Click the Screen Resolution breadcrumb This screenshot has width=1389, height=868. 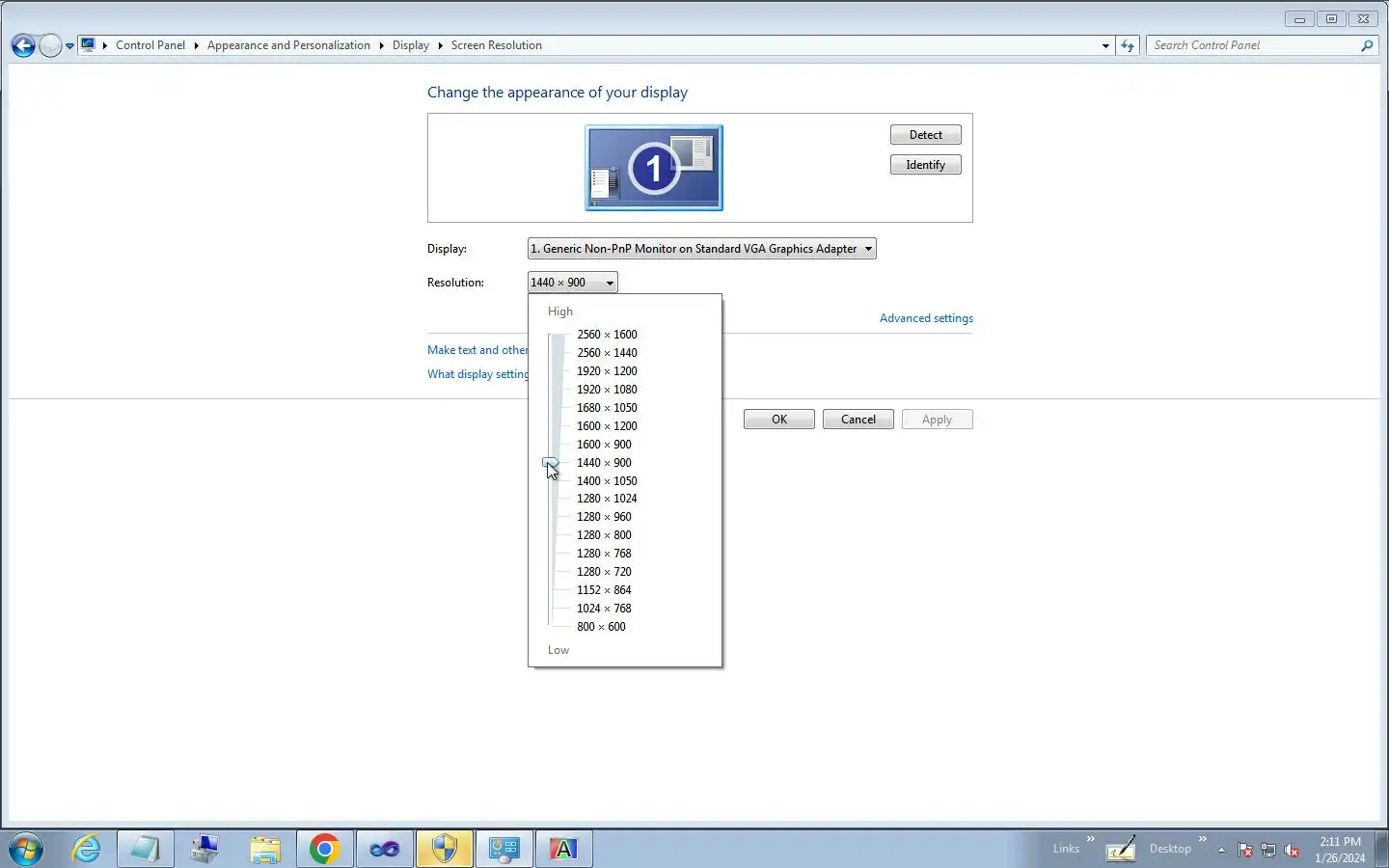[497, 45]
